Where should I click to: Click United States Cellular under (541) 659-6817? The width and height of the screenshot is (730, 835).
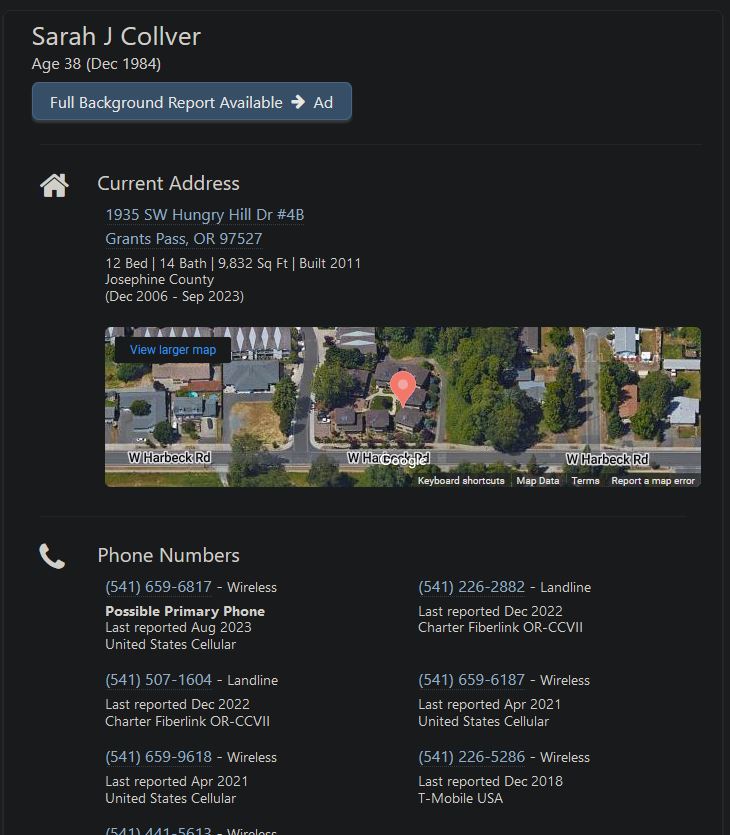coord(170,644)
